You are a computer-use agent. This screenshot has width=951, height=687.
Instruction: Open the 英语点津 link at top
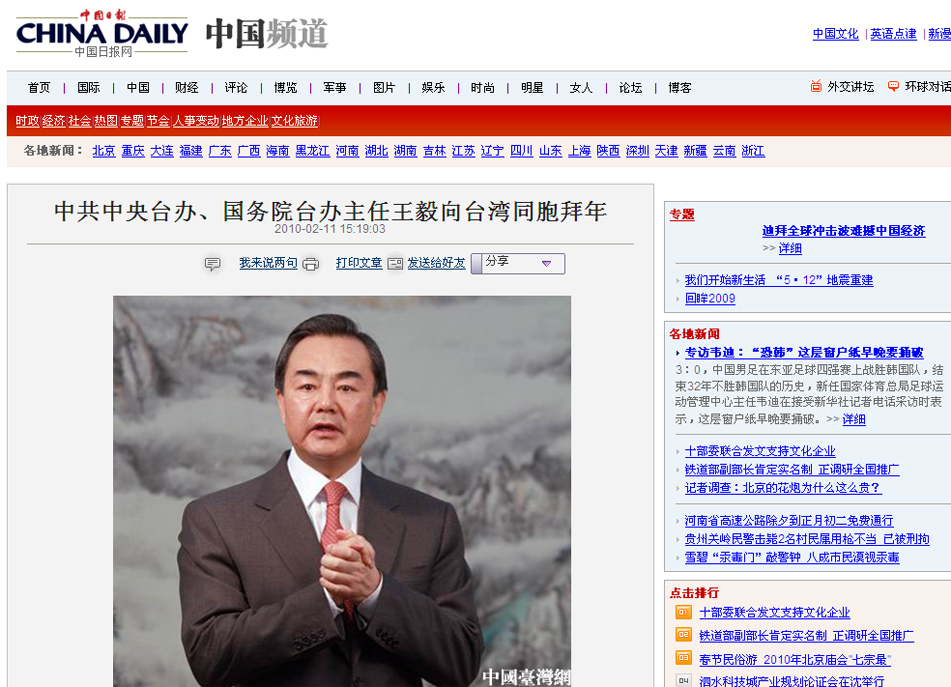pyautogui.click(x=893, y=34)
